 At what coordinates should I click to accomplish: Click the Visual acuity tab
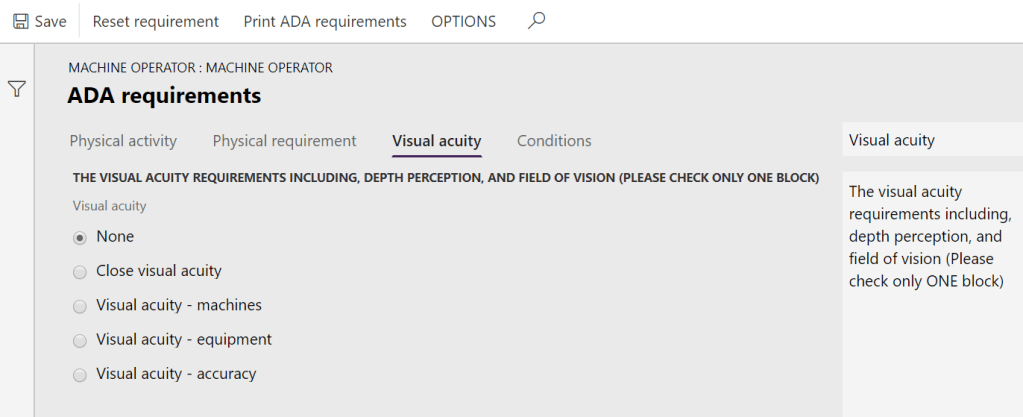coord(436,141)
